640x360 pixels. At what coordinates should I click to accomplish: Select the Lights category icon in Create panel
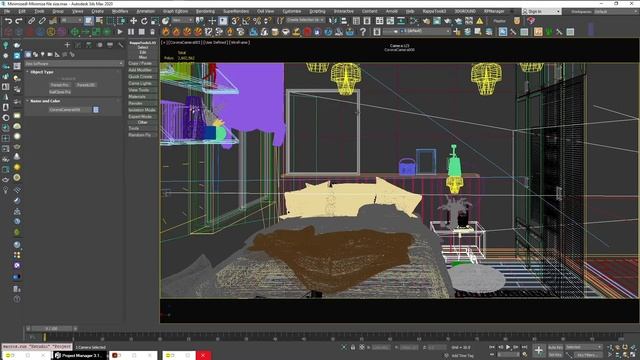click(x=42, y=54)
